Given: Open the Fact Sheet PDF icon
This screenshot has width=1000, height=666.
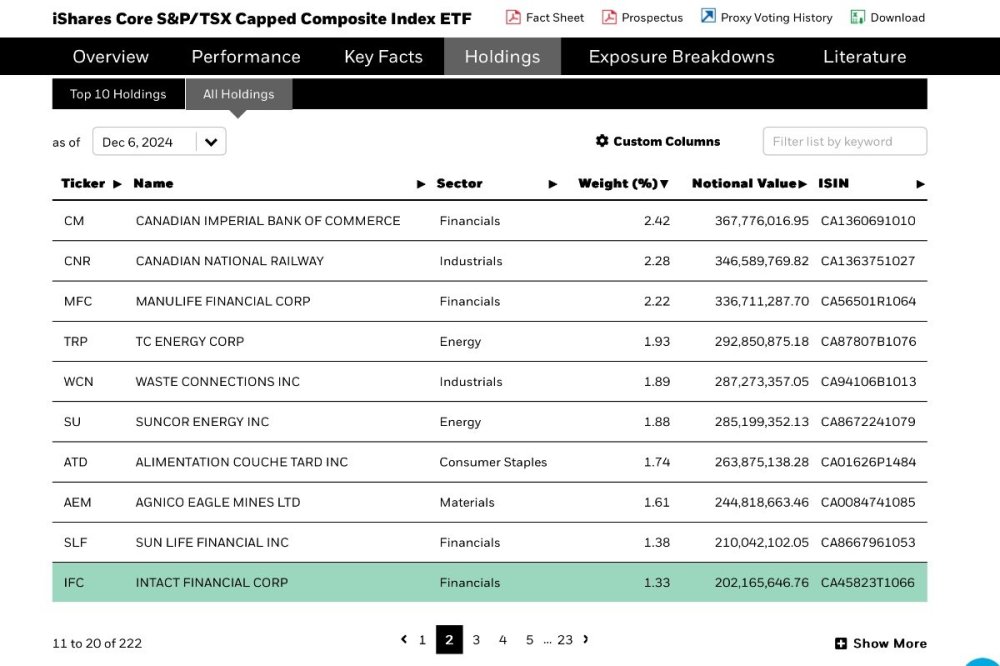Looking at the screenshot, I should (x=513, y=17).
